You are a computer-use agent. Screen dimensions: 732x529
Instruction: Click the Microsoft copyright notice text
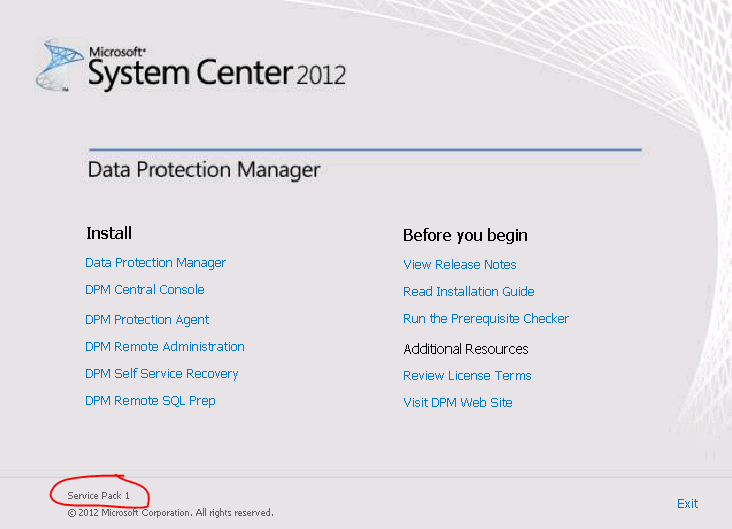(x=170, y=513)
